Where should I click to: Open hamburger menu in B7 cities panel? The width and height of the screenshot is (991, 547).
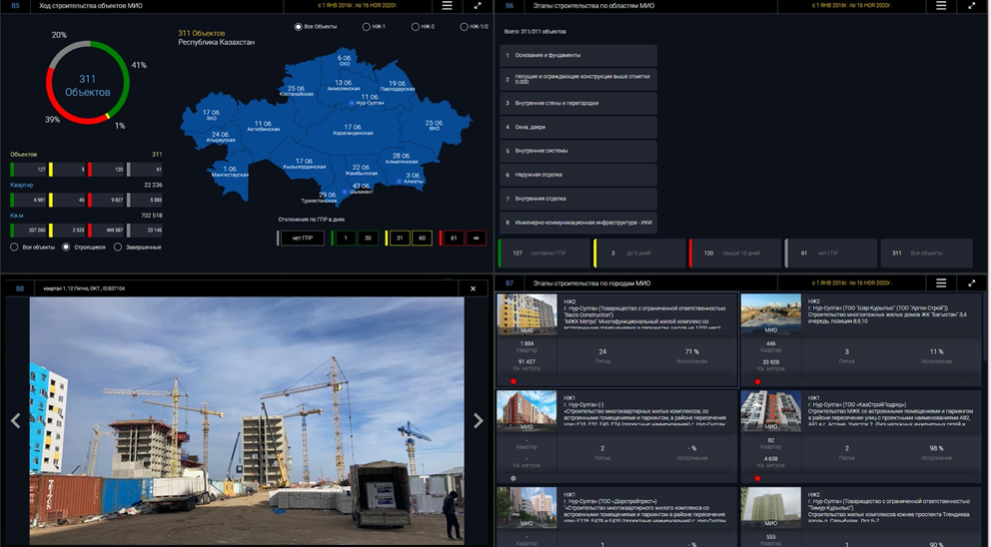click(x=941, y=284)
